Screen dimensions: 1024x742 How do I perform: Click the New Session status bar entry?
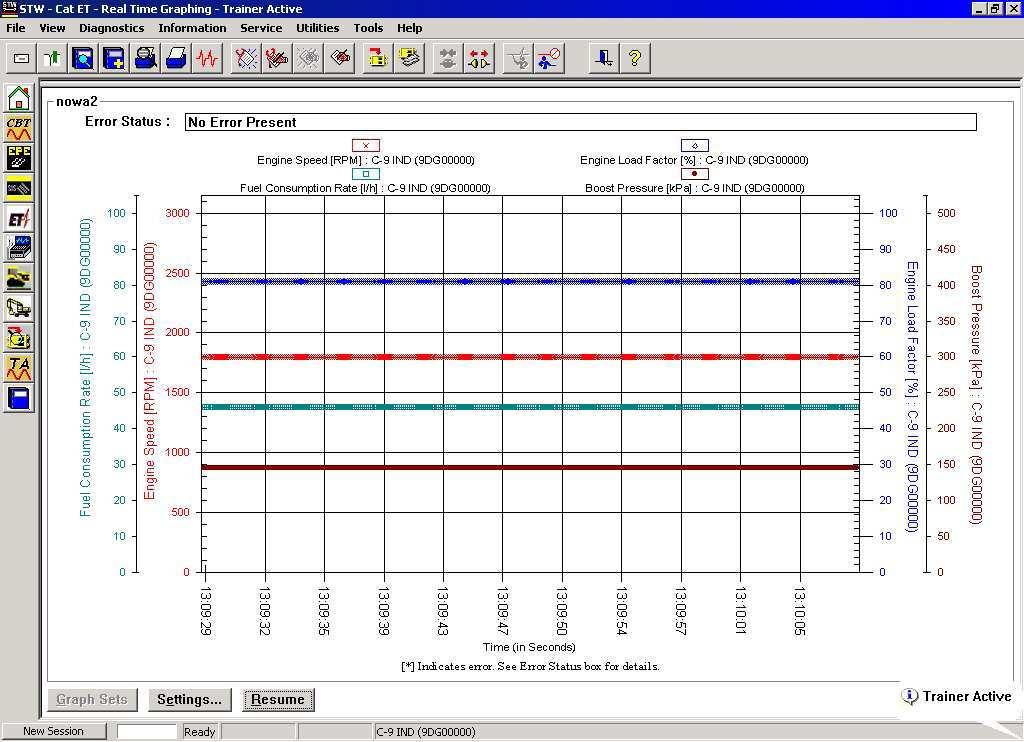click(54, 732)
